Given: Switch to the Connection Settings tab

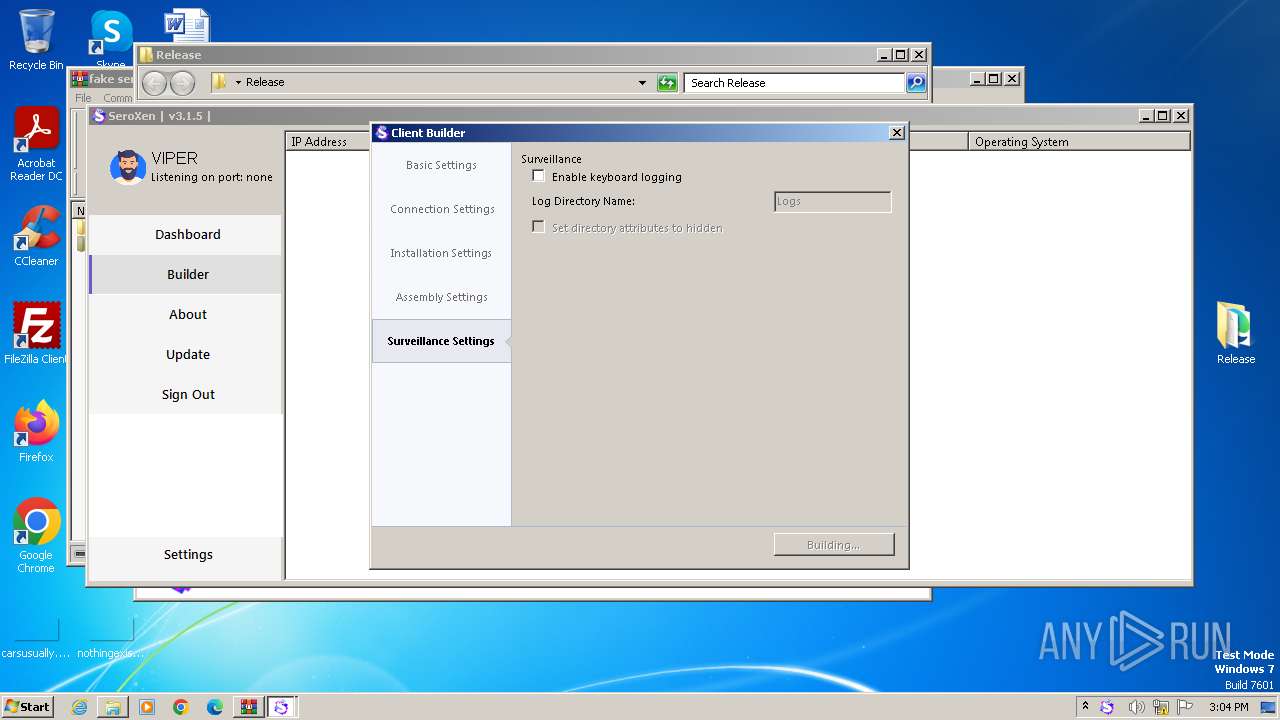Looking at the screenshot, I should pos(441,209).
